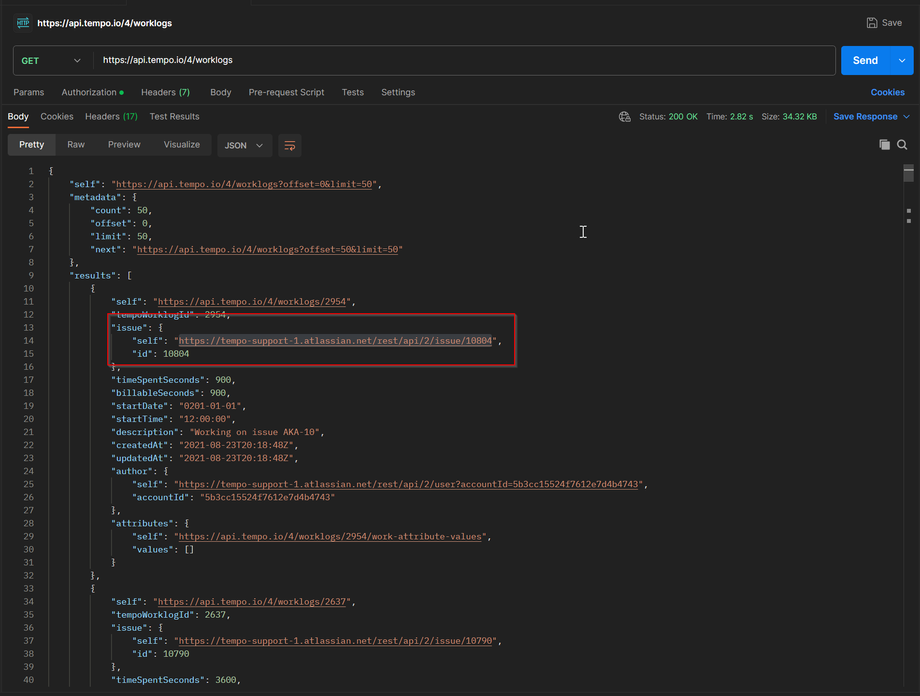Screen dimensions: 920x696
Task: Switch to Visualize view mode
Action: 182,145
